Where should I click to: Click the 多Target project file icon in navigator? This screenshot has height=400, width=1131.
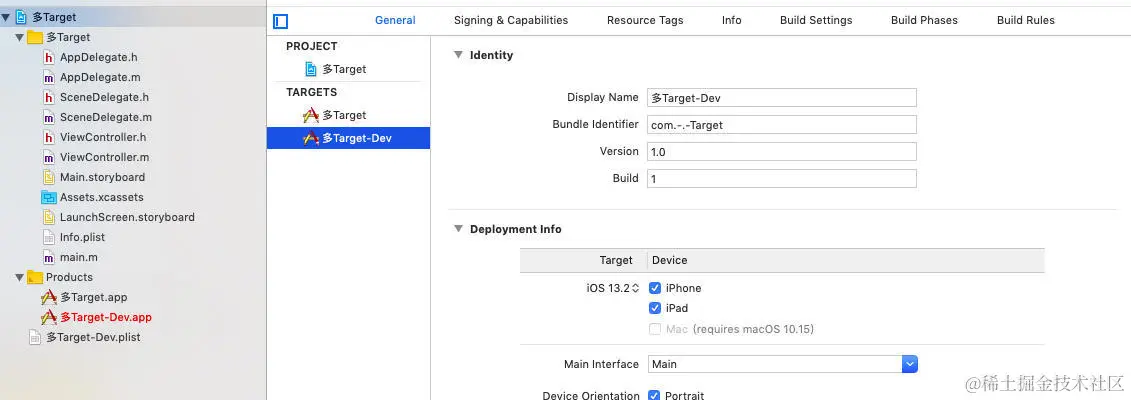coord(21,17)
